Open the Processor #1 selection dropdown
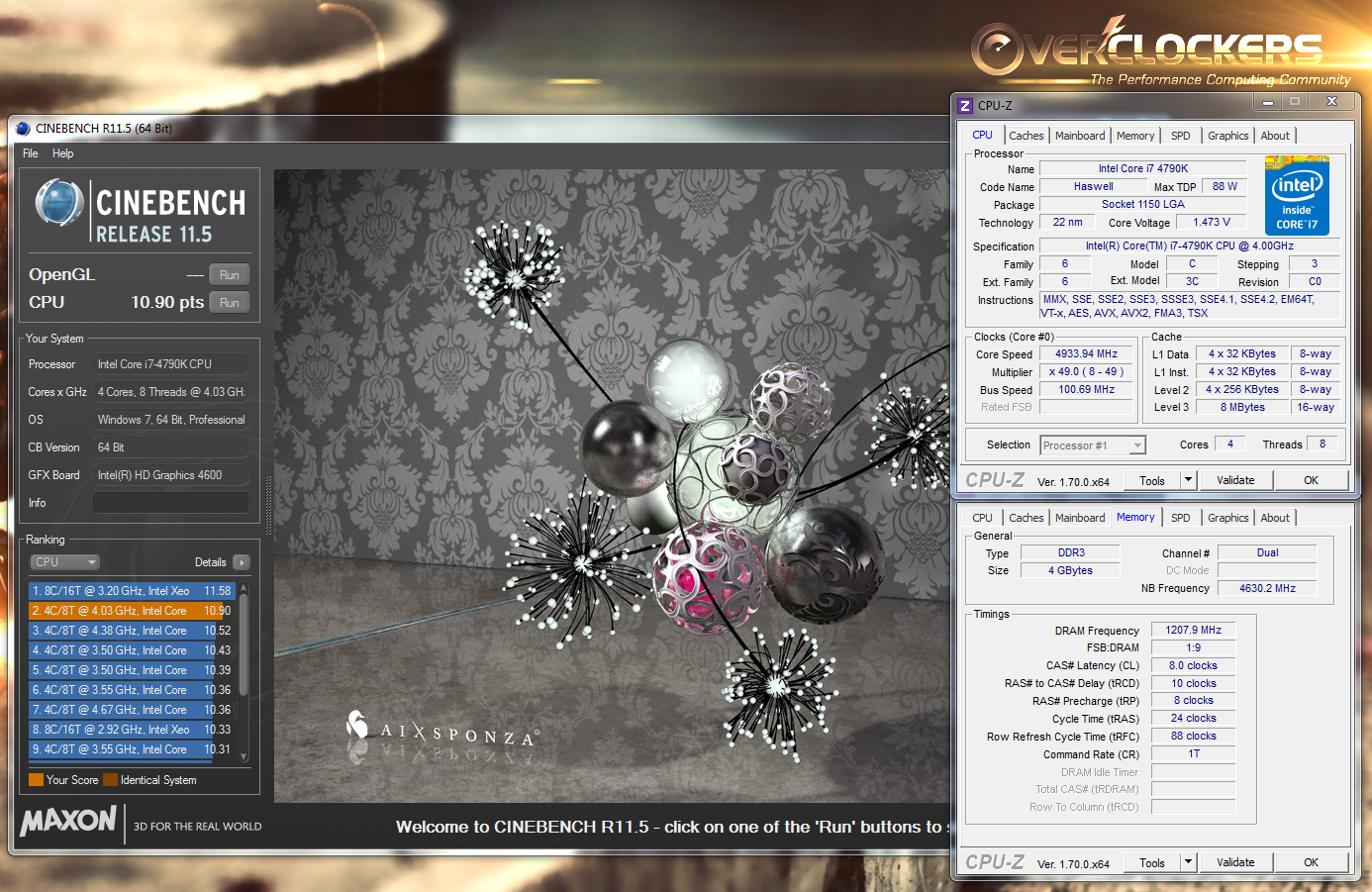This screenshot has width=1372, height=892. pos(1093,446)
